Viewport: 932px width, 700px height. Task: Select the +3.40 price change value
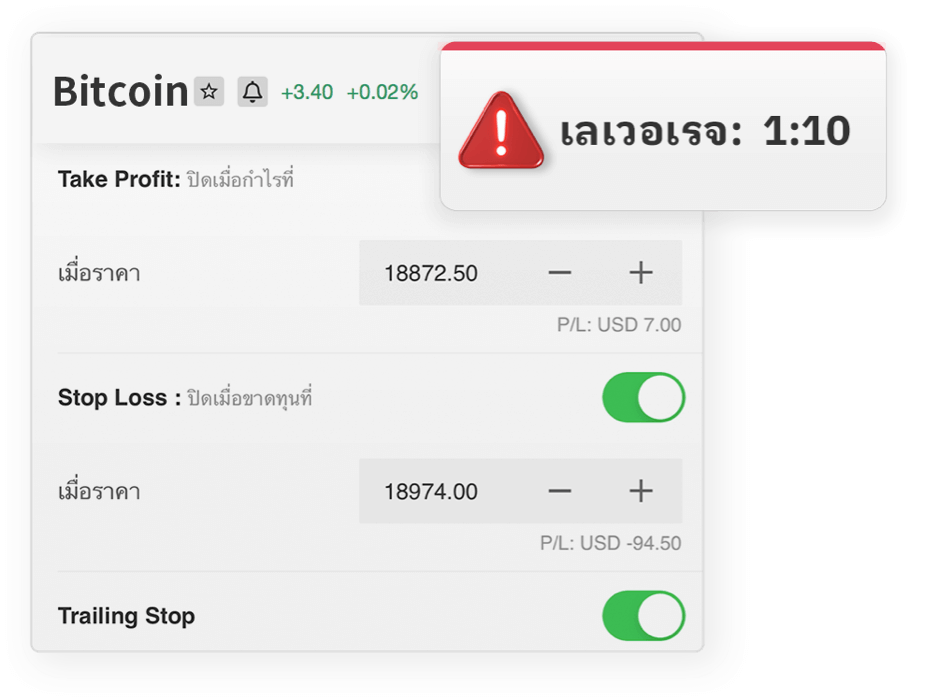pos(307,92)
